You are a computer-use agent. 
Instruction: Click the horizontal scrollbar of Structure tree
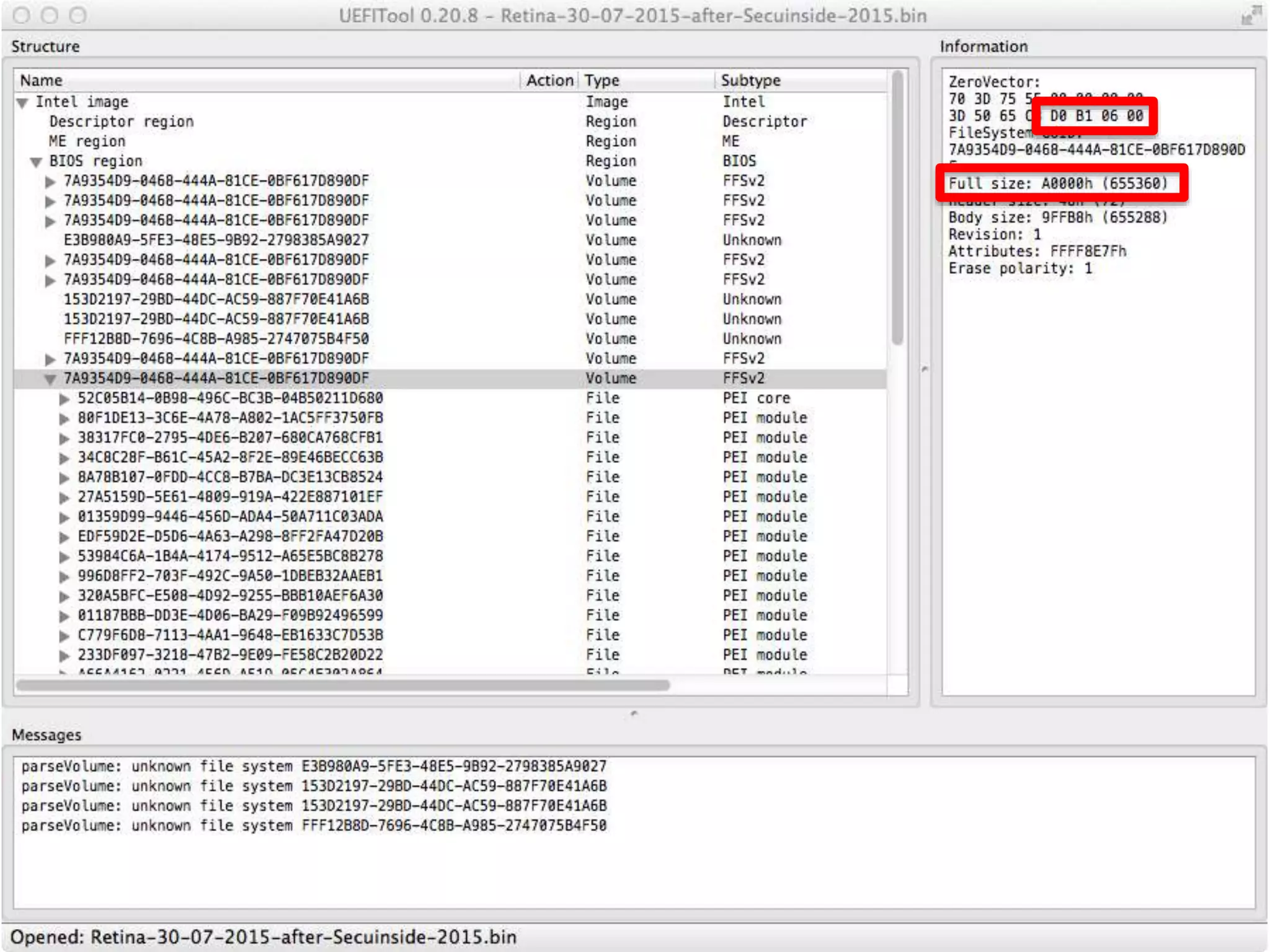343,685
